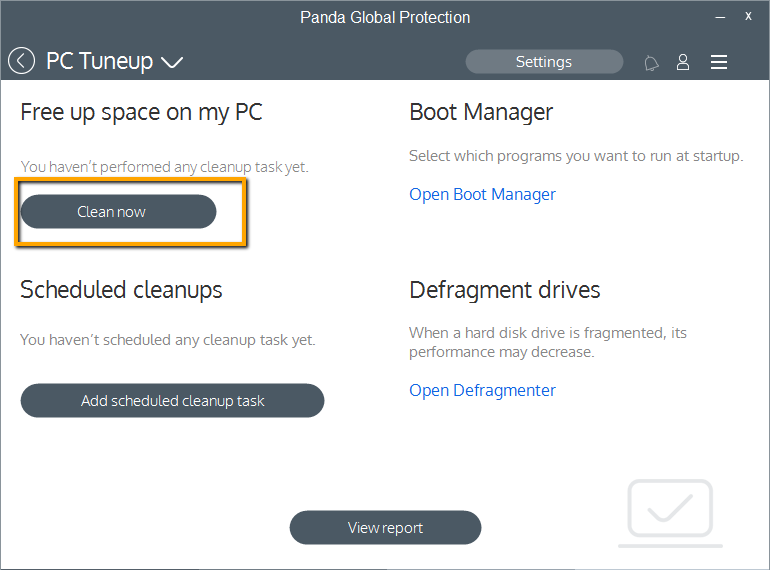Image resolution: width=770 pixels, height=570 pixels.
Task: Click Add scheduled cleanup task button
Action: tap(172, 401)
